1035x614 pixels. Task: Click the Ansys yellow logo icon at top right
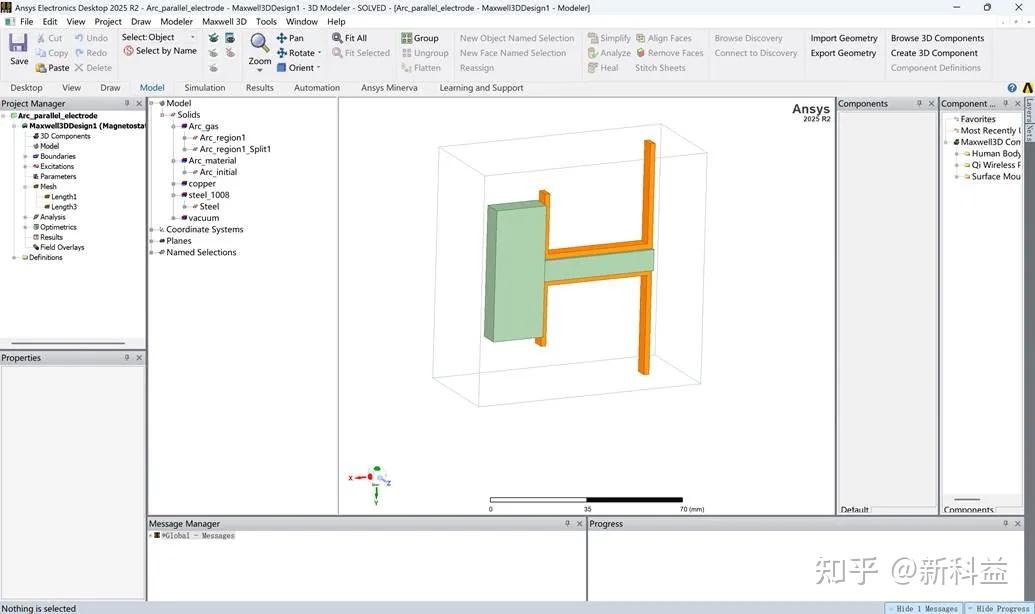click(x=1028, y=88)
